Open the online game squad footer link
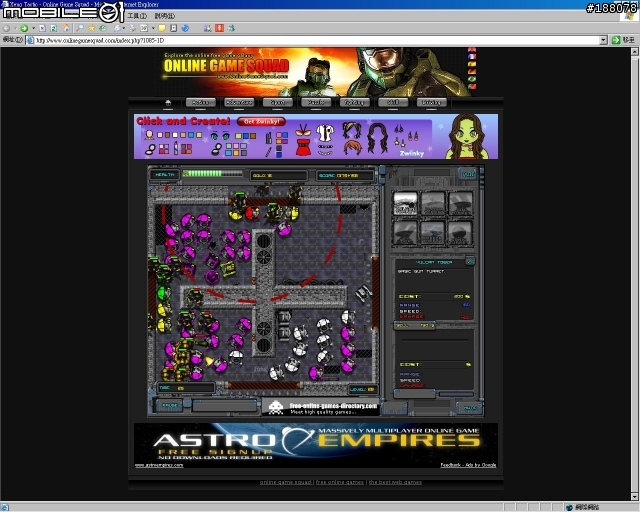 (x=285, y=482)
